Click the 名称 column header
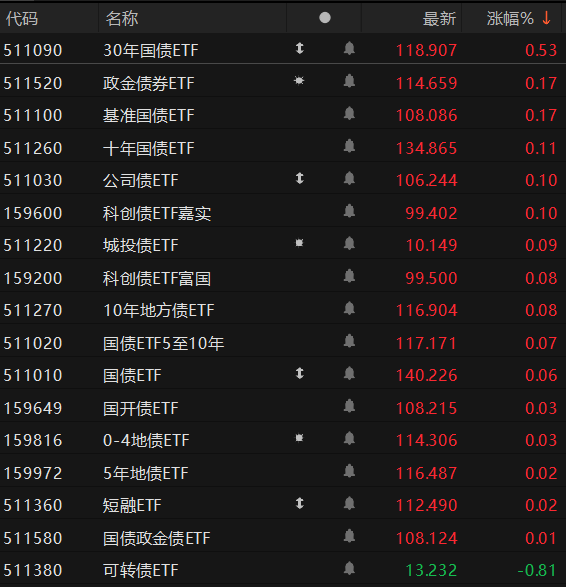The width and height of the screenshot is (566, 587). pyautogui.click(x=122, y=18)
